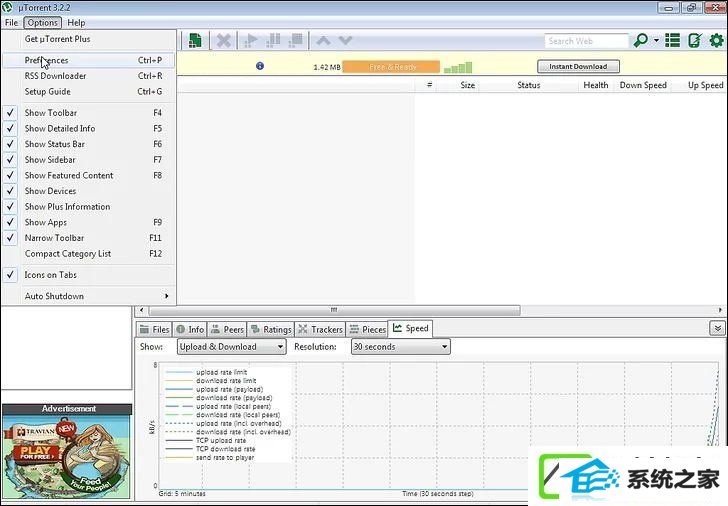
Task: Click the Instant Download button
Action: pyautogui.click(x=578, y=66)
